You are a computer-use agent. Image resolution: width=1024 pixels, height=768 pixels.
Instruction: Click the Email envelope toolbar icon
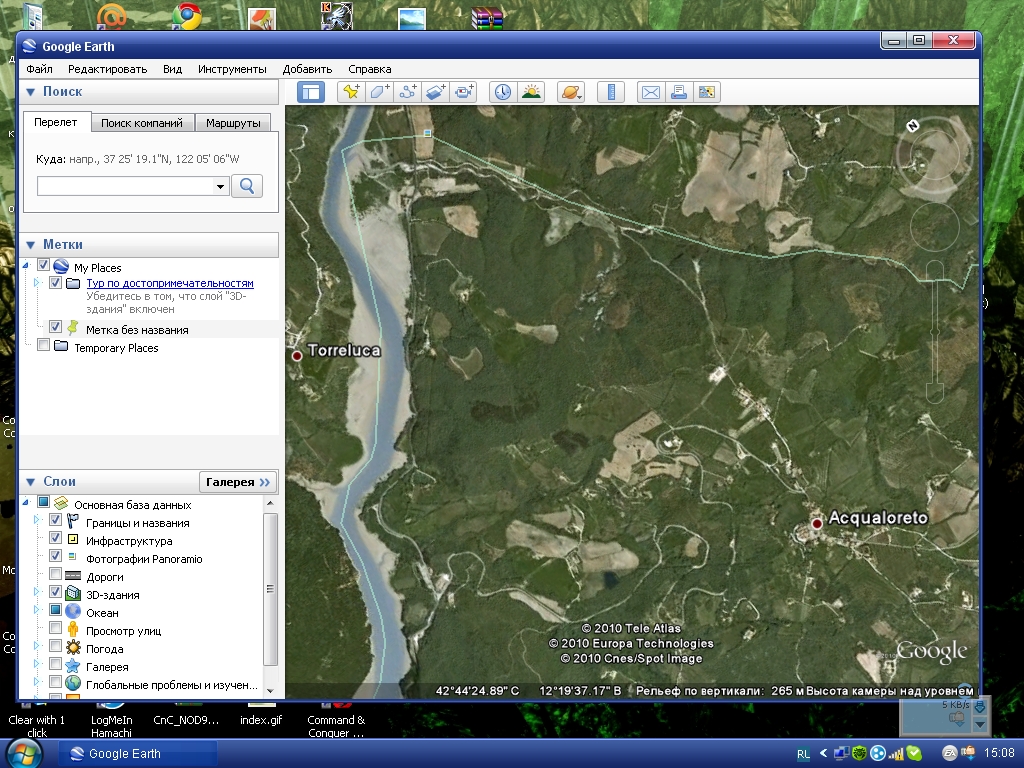pyautogui.click(x=650, y=92)
